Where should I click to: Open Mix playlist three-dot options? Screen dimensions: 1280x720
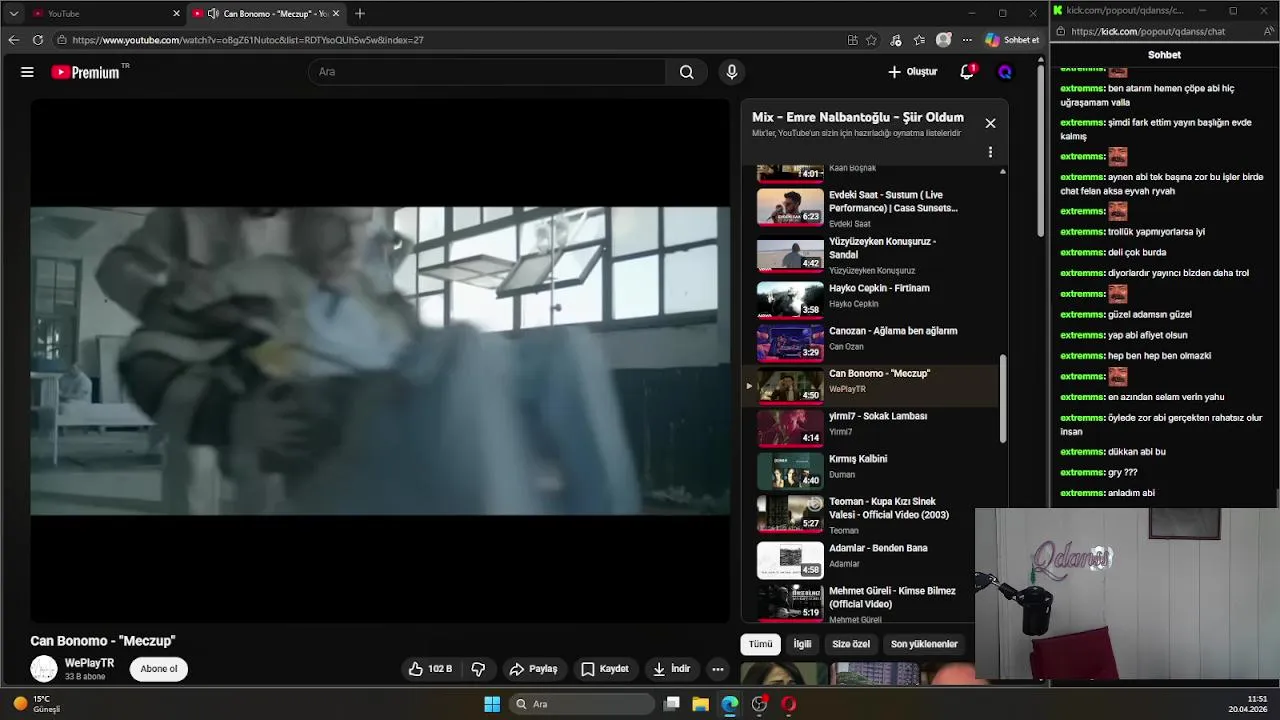[x=990, y=152]
